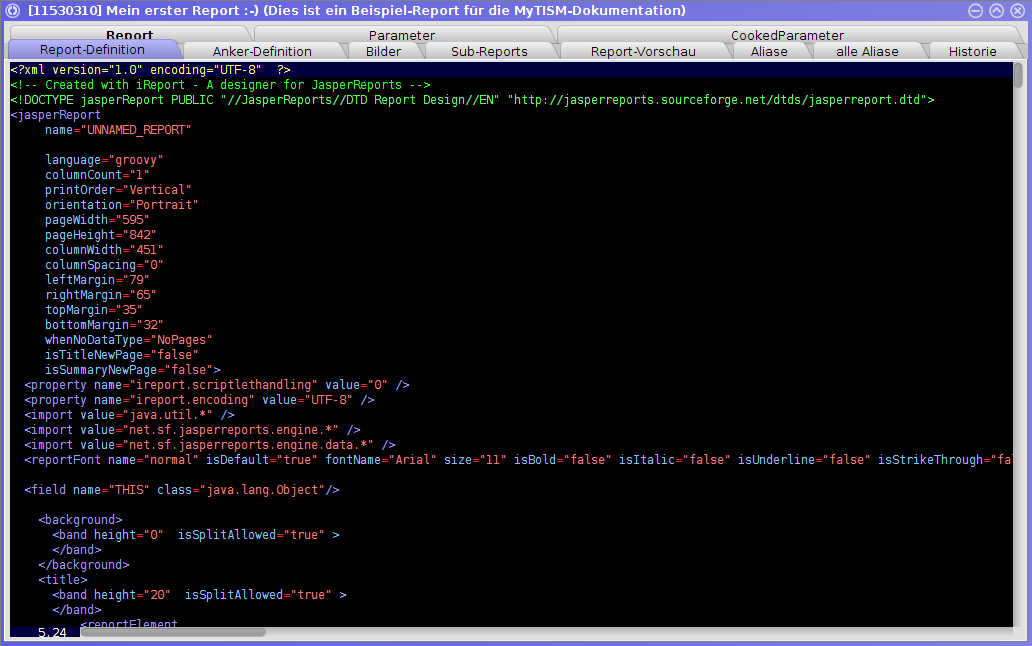The height and width of the screenshot is (646, 1032).
Task: Open the Aliase tab
Action: click(x=769, y=51)
